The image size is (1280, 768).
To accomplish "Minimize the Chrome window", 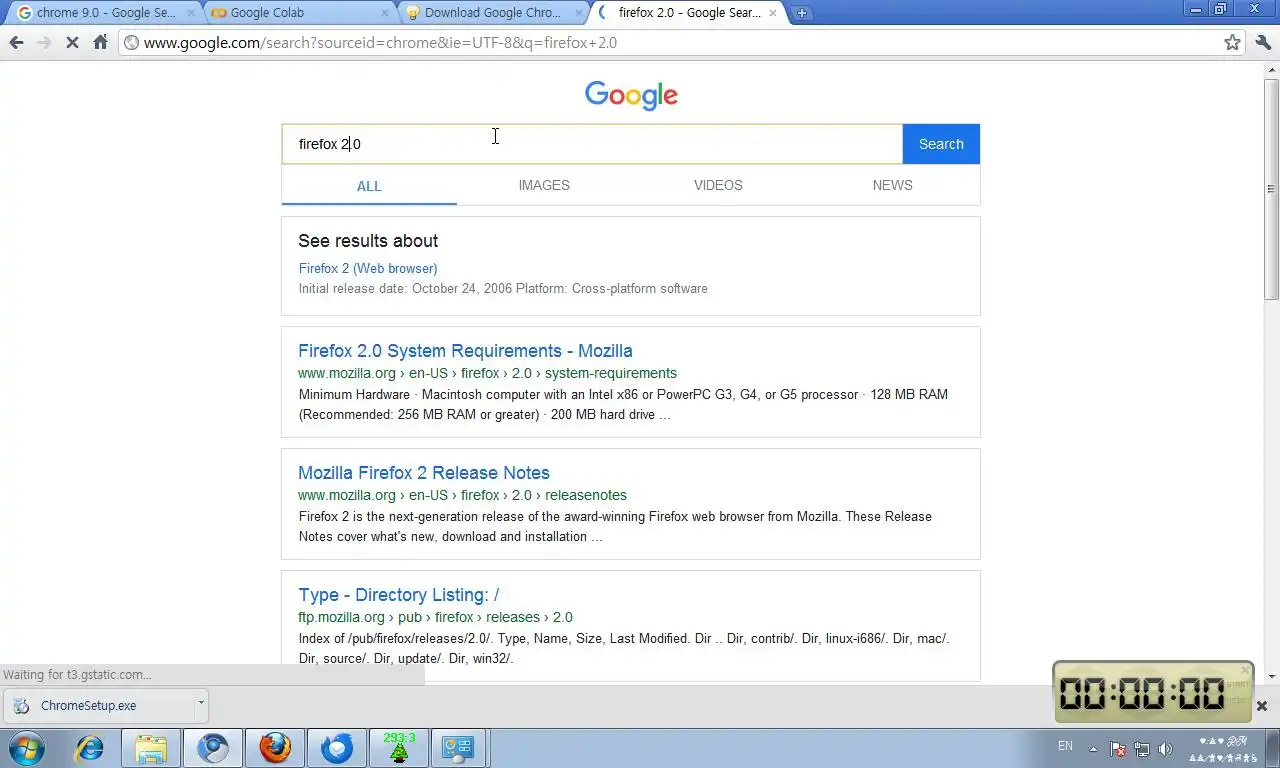I will [1195, 9].
